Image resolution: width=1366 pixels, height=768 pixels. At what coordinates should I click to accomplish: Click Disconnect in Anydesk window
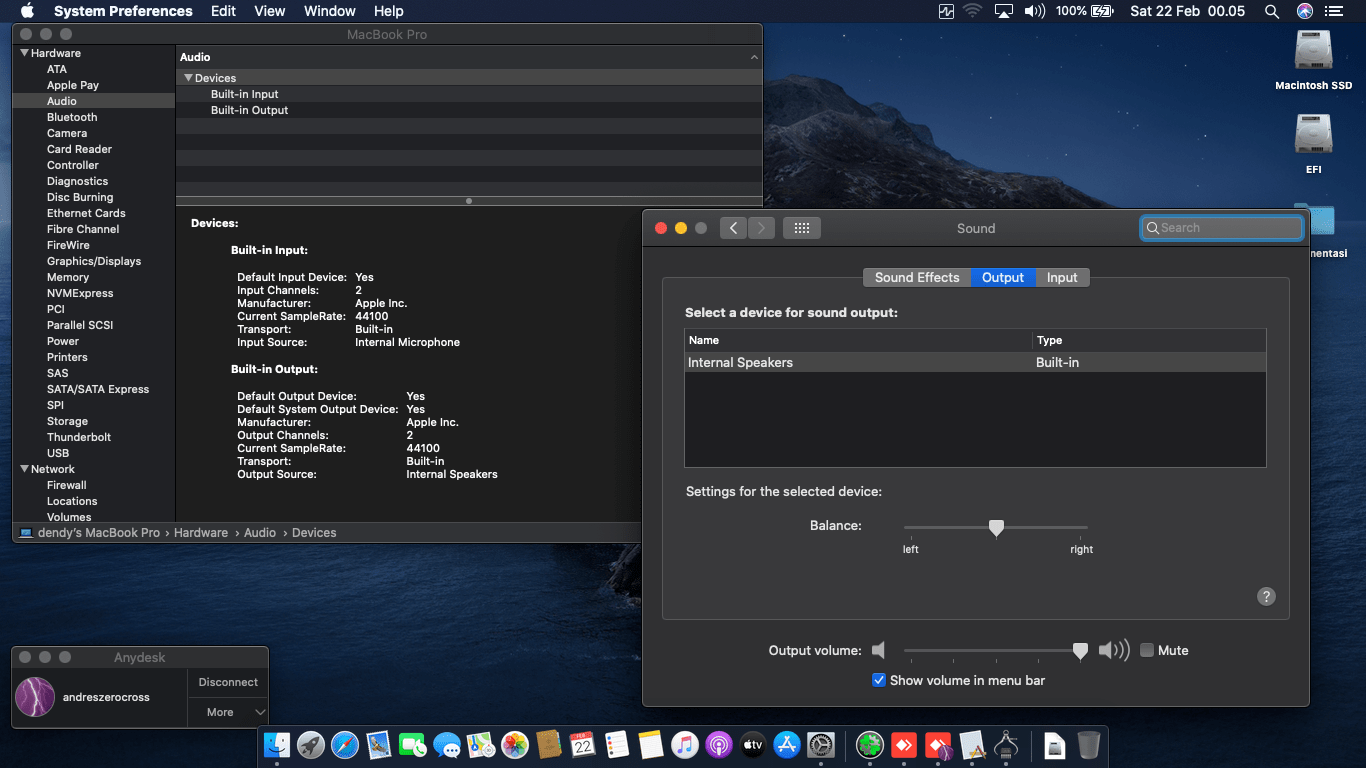tap(228, 682)
